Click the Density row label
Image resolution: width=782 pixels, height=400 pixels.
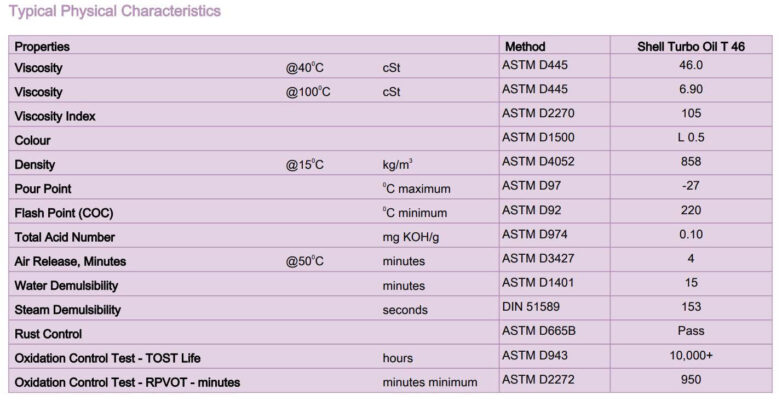click(x=35, y=164)
